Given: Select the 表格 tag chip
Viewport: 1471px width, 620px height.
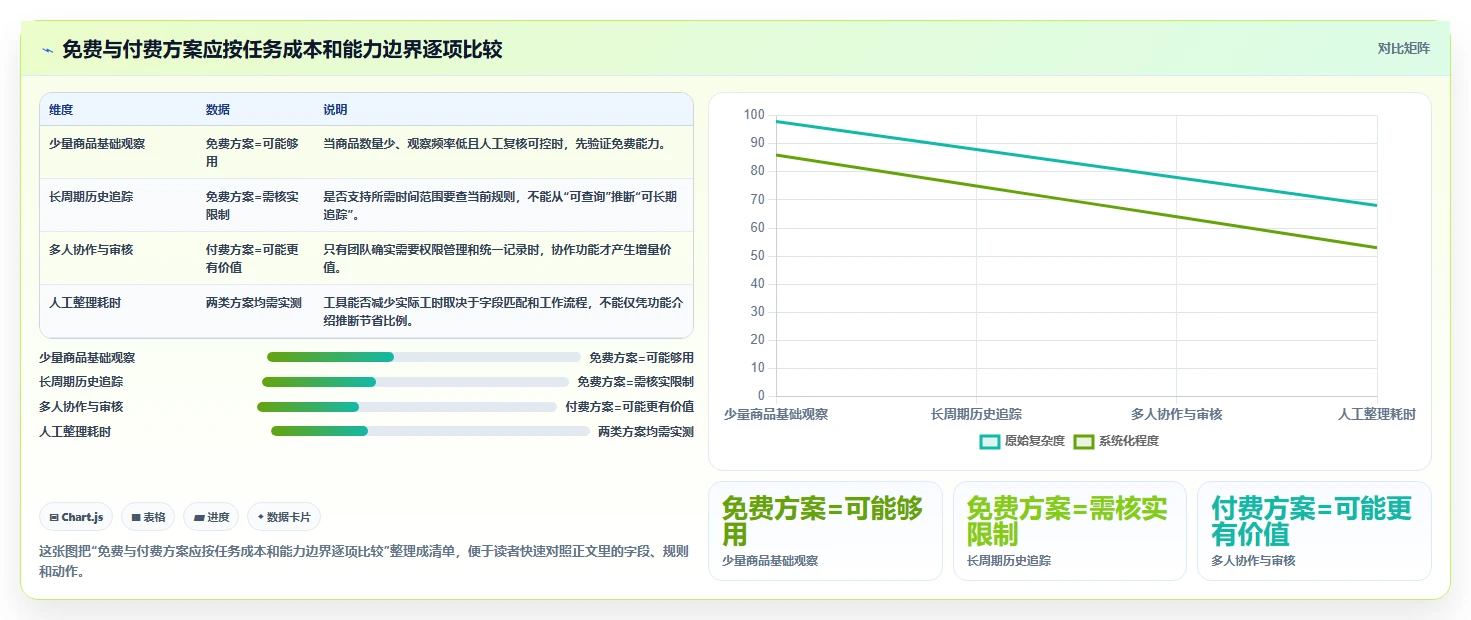Looking at the screenshot, I should [x=148, y=517].
